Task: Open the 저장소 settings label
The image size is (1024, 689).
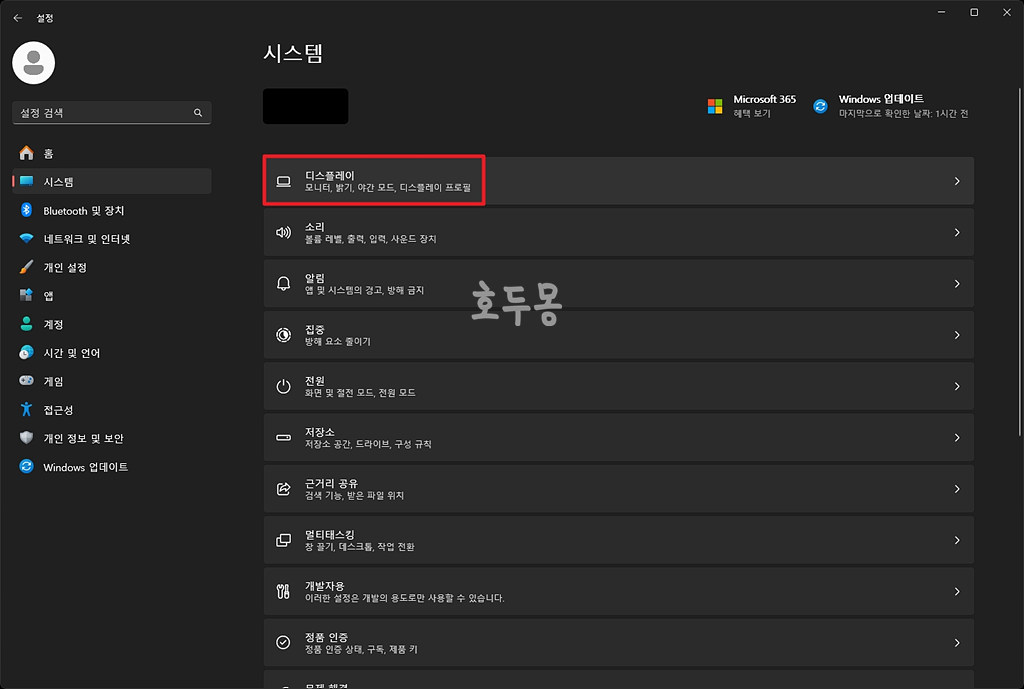Action: click(319, 432)
